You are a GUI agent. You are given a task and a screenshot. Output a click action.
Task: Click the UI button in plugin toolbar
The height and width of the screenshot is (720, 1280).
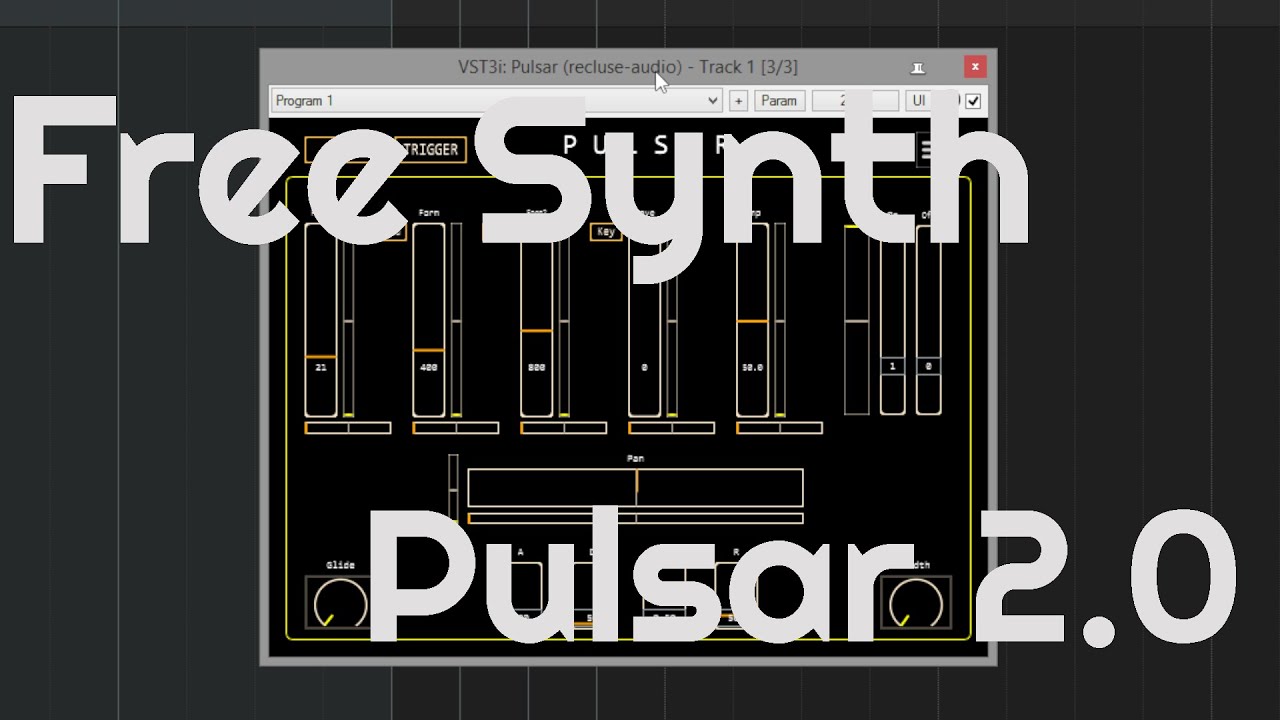[x=919, y=101]
